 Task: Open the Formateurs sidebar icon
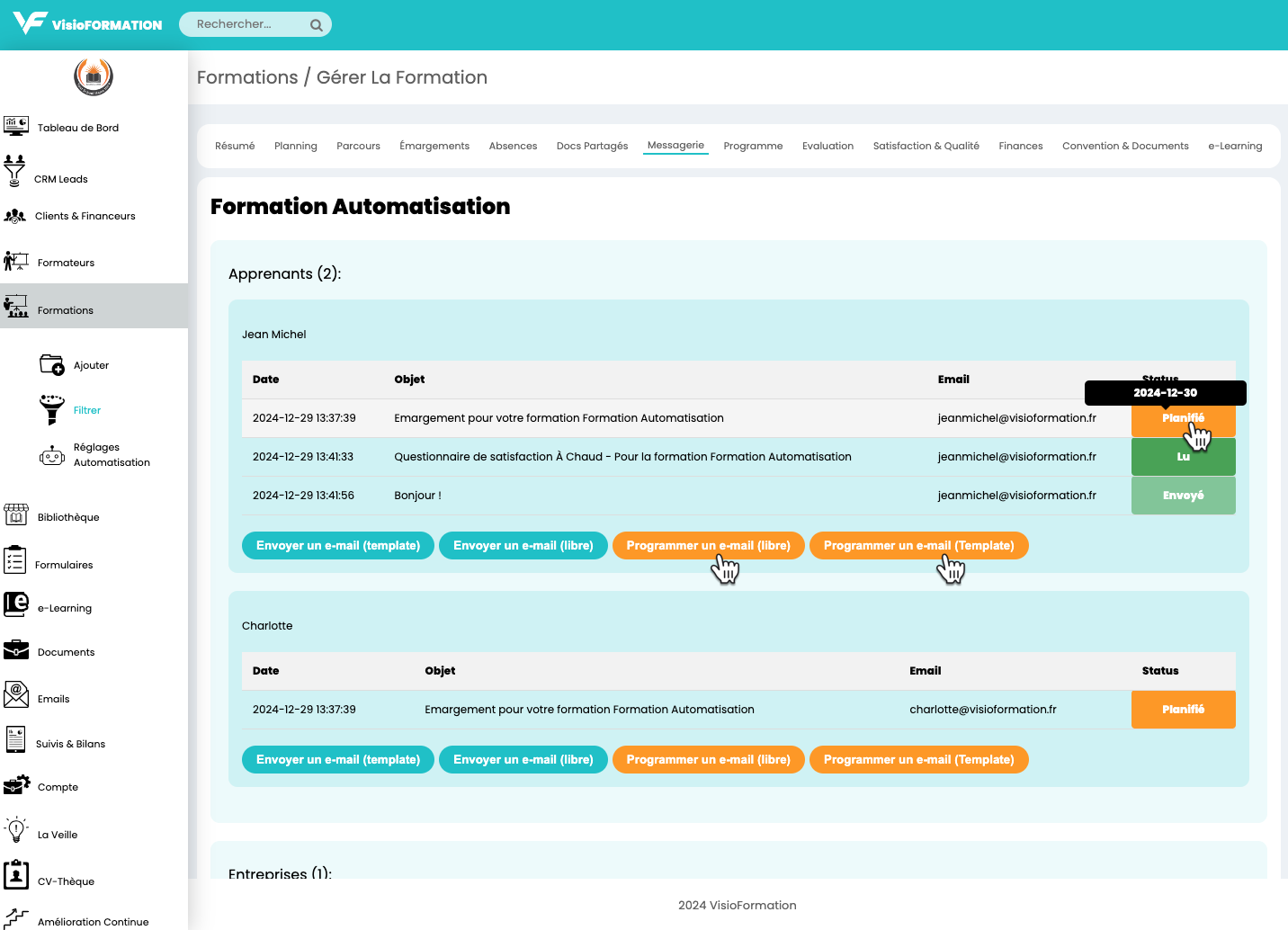pos(16,262)
